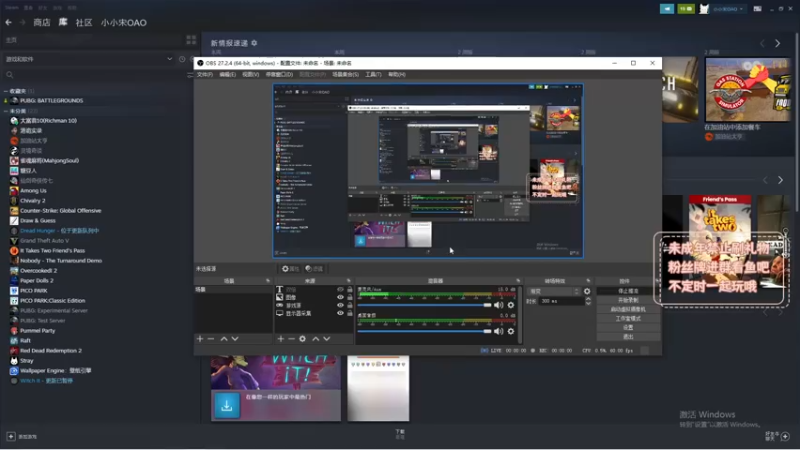Switch Steam library to grid view
The height and width of the screenshot is (450, 800).
(191, 40)
